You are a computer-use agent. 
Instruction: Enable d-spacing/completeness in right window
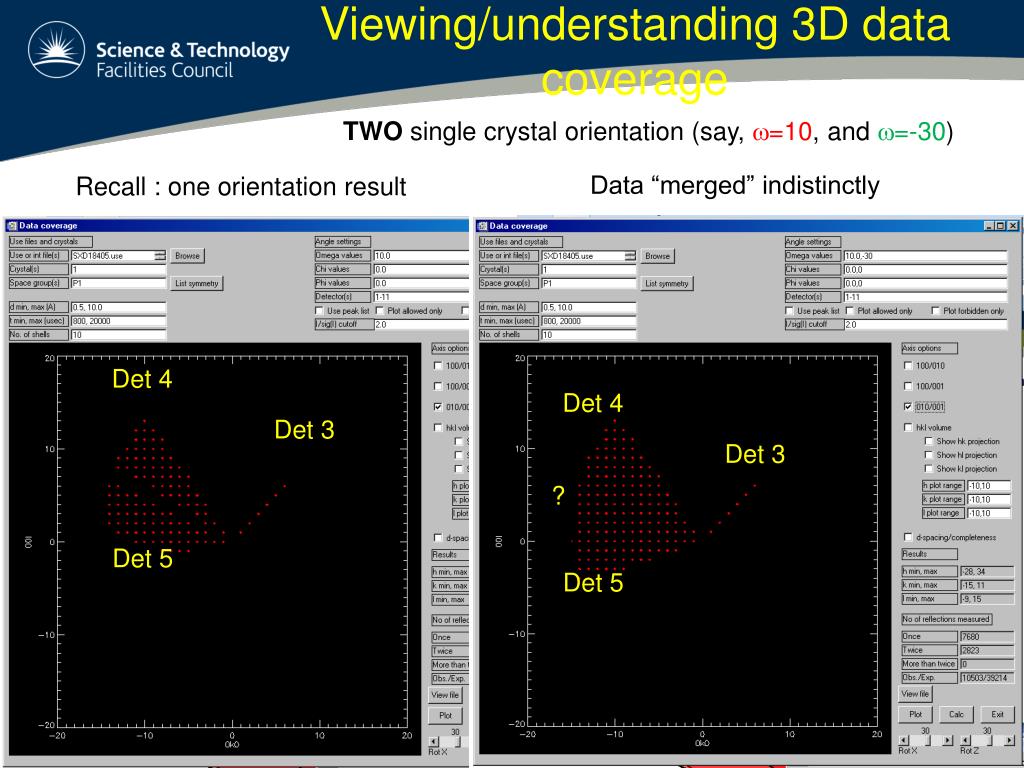click(908, 537)
